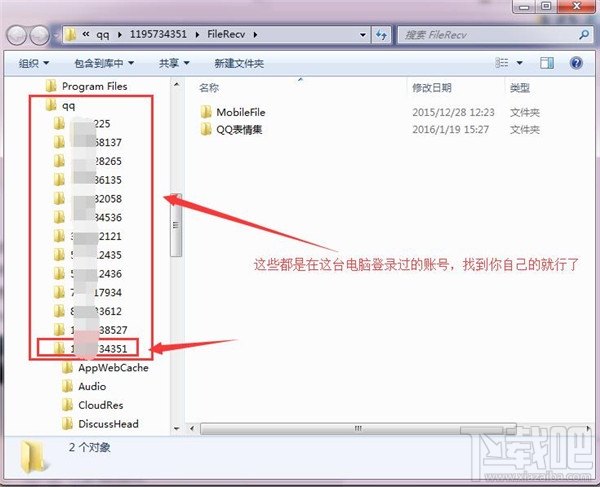600x487 pixels.
Task: Click the folder icon in the address bar
Action: (70, 35)
